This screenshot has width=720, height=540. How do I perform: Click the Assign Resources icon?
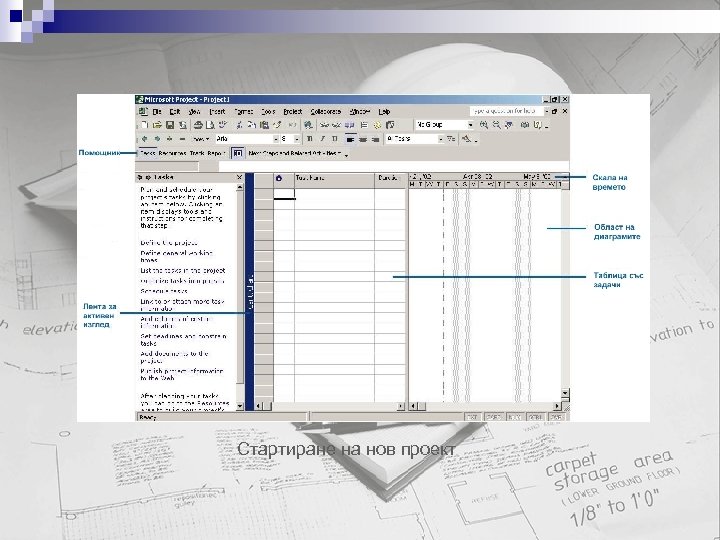(390, 125)
